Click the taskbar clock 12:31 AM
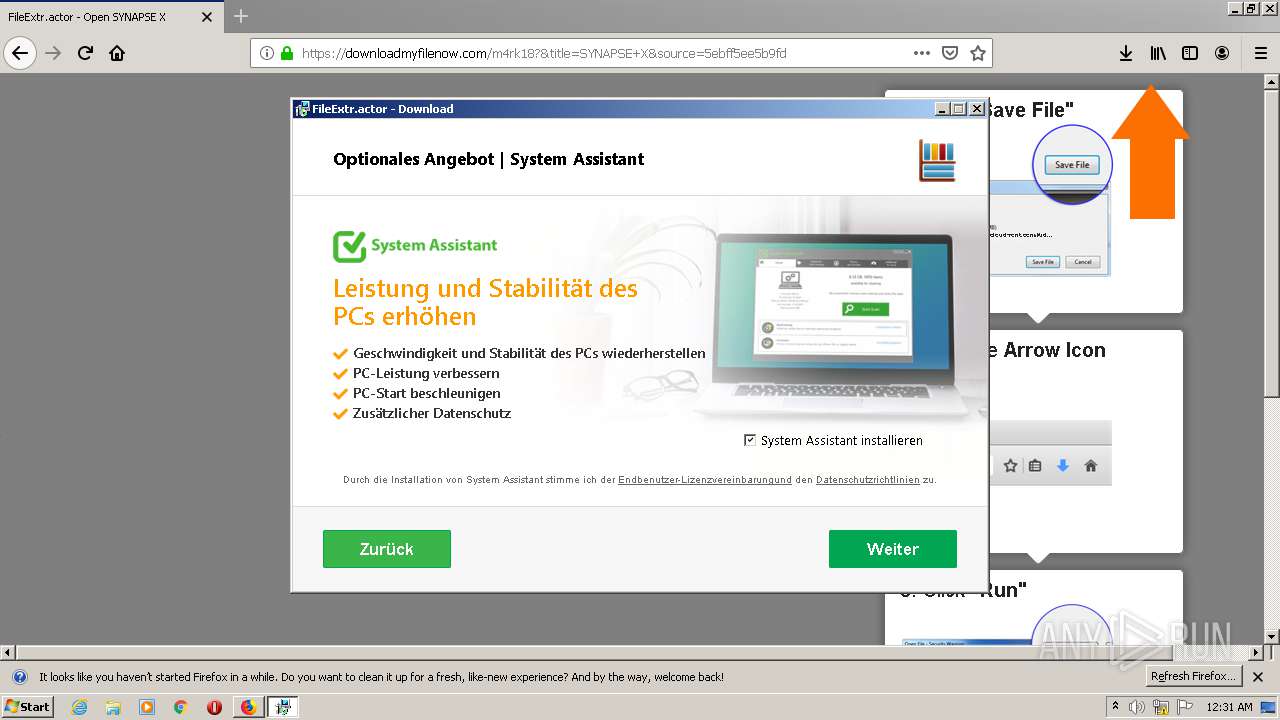1280x720 pixels. point(1229,707)
